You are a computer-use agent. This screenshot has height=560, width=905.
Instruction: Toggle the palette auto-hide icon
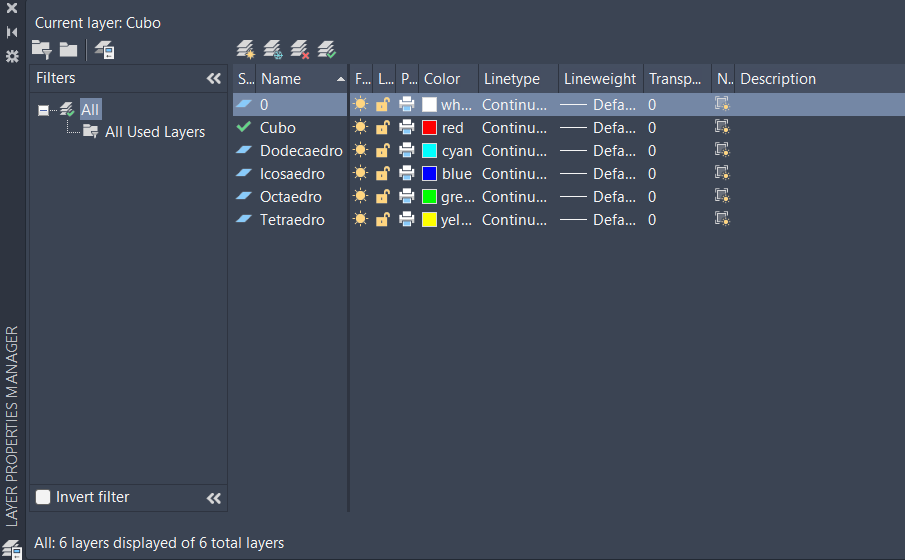point(12,32)
